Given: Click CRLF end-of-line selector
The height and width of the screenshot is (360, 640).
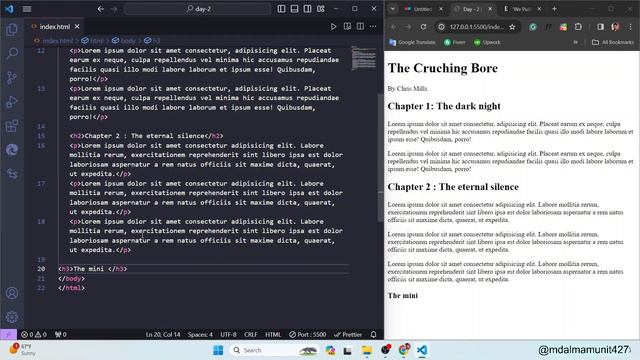Looking at the screenshot, I should [251, 334].
